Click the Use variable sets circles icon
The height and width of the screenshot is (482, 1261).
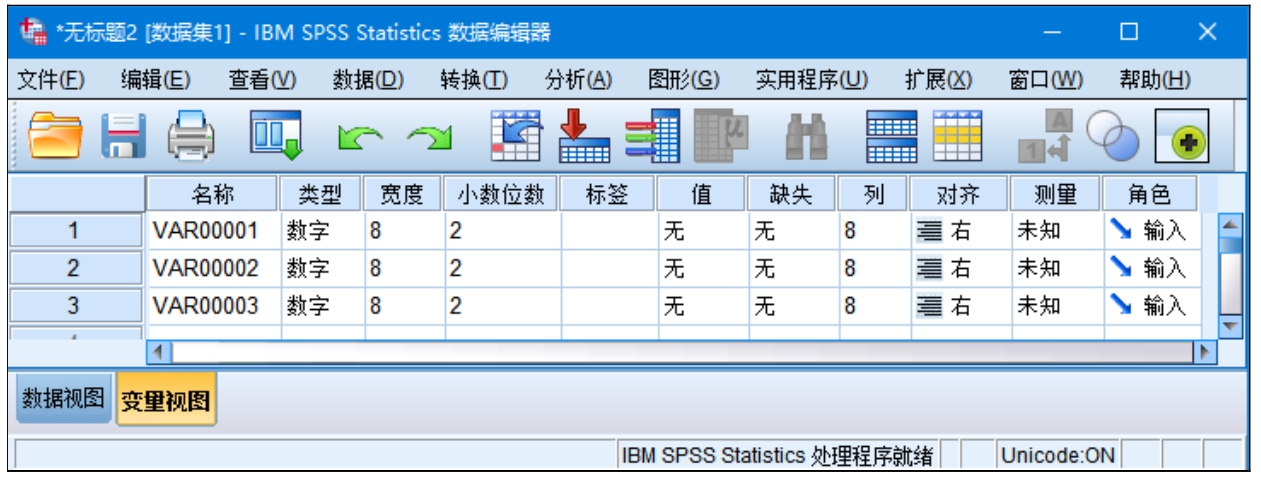pos(1112,138)
